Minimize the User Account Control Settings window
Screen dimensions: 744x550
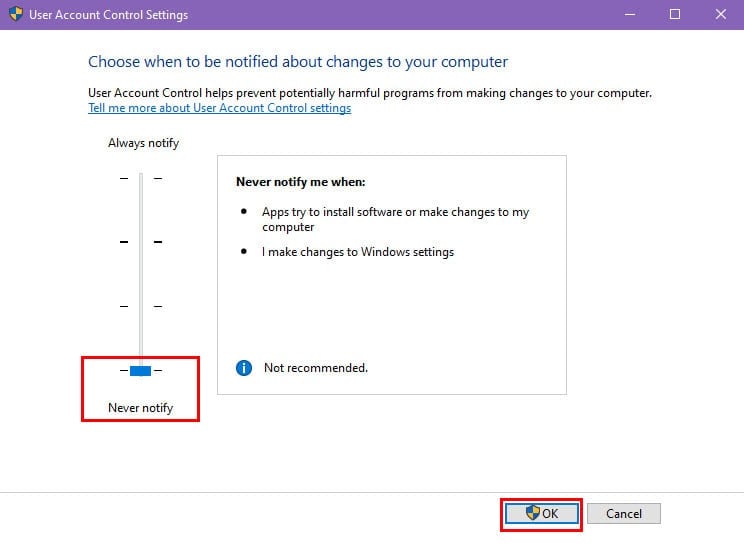[x=630, y=15]
